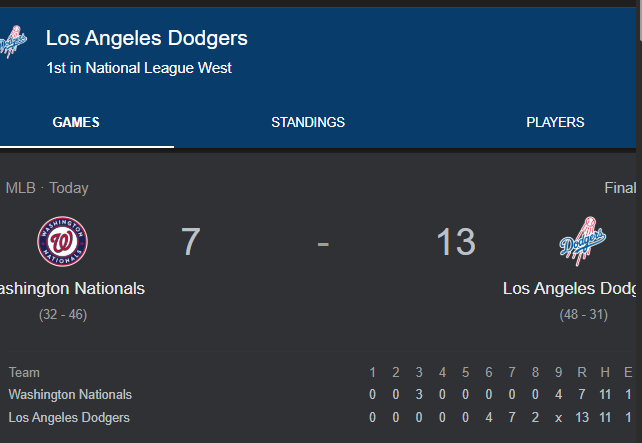
Task: Select the PLAYERS tab
Action: (555, 123)
